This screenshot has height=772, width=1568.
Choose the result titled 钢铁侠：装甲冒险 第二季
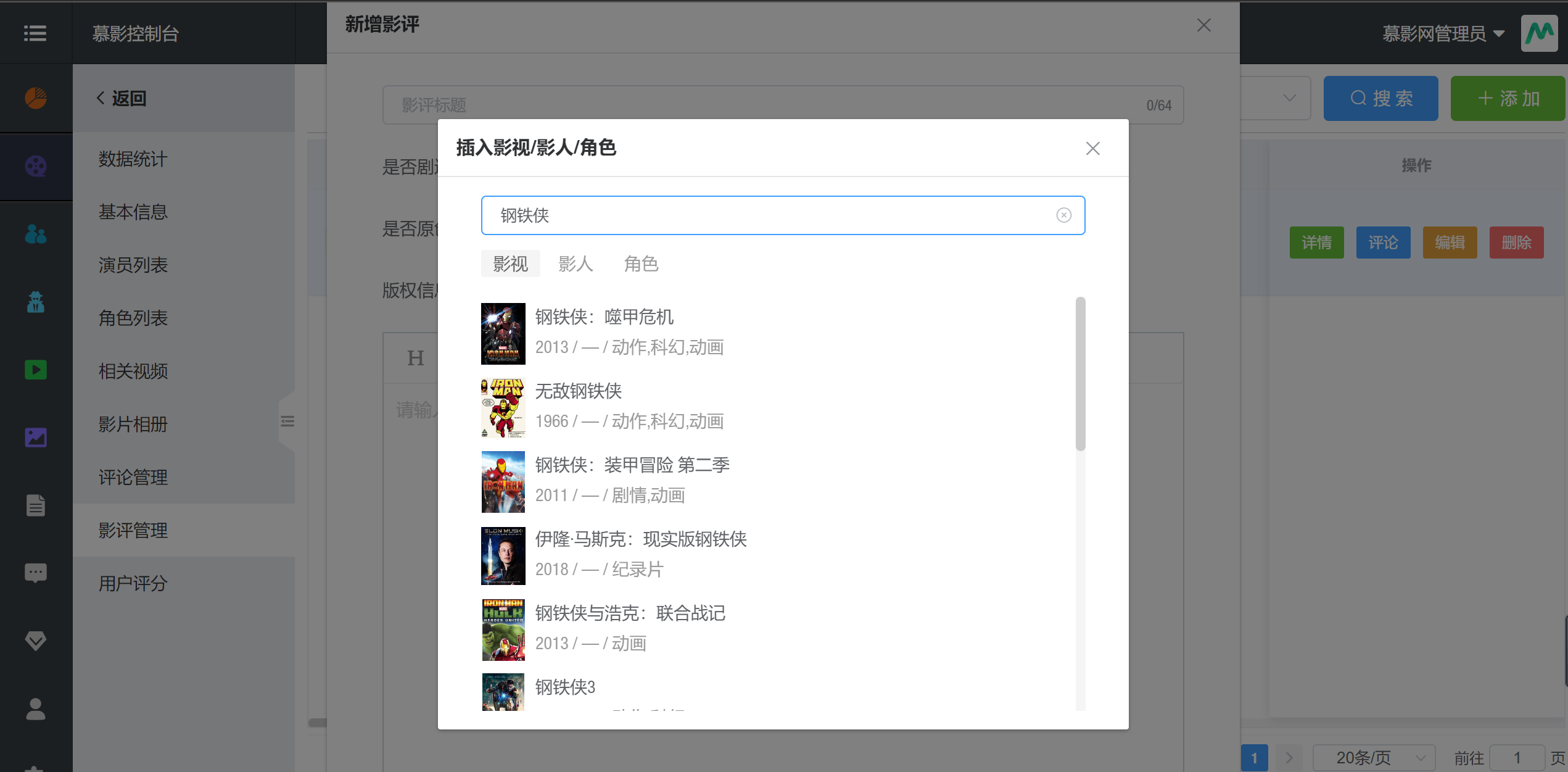point(632,465)
